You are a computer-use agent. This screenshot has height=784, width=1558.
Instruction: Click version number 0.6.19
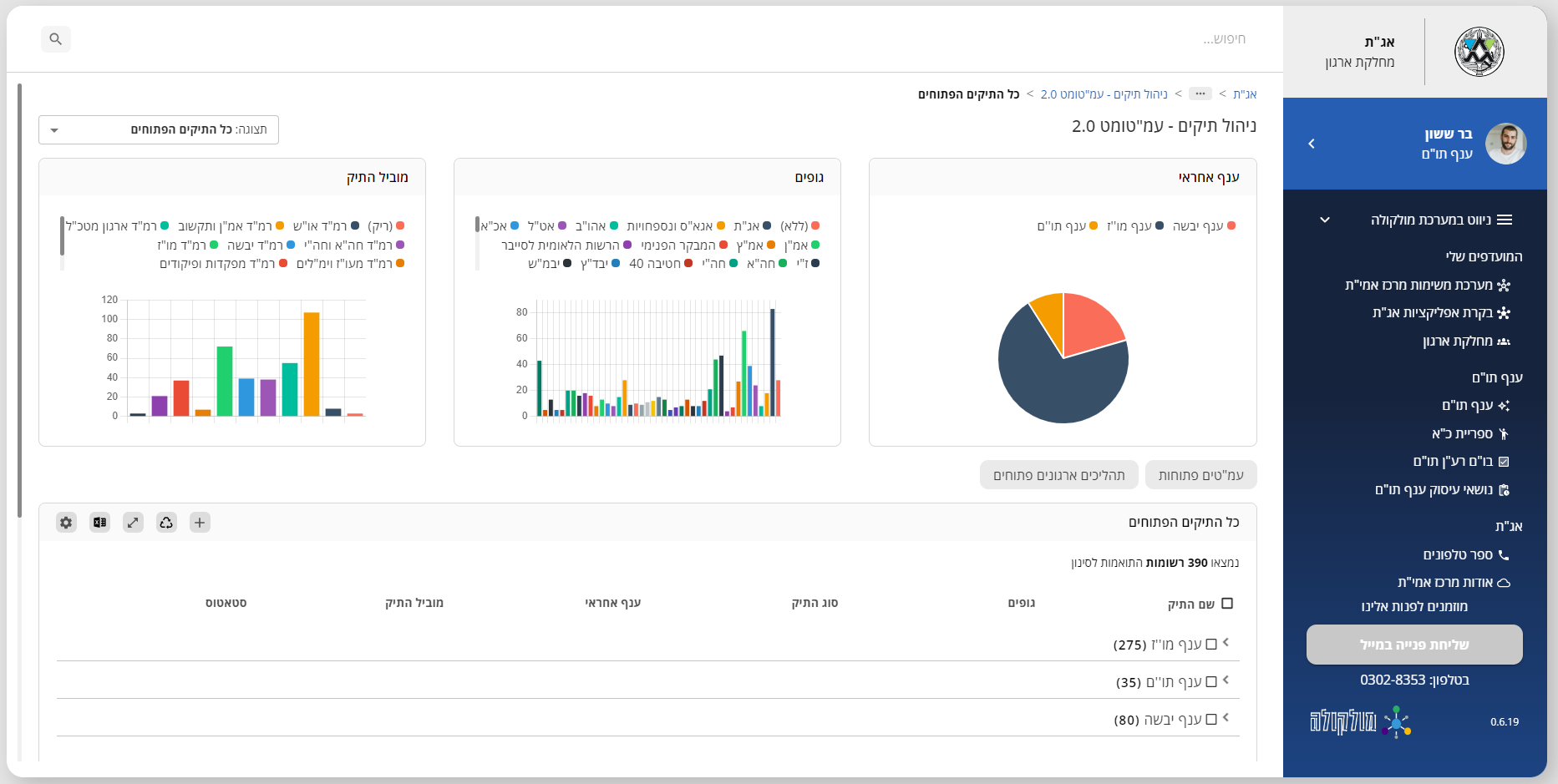pos(1505,722)
